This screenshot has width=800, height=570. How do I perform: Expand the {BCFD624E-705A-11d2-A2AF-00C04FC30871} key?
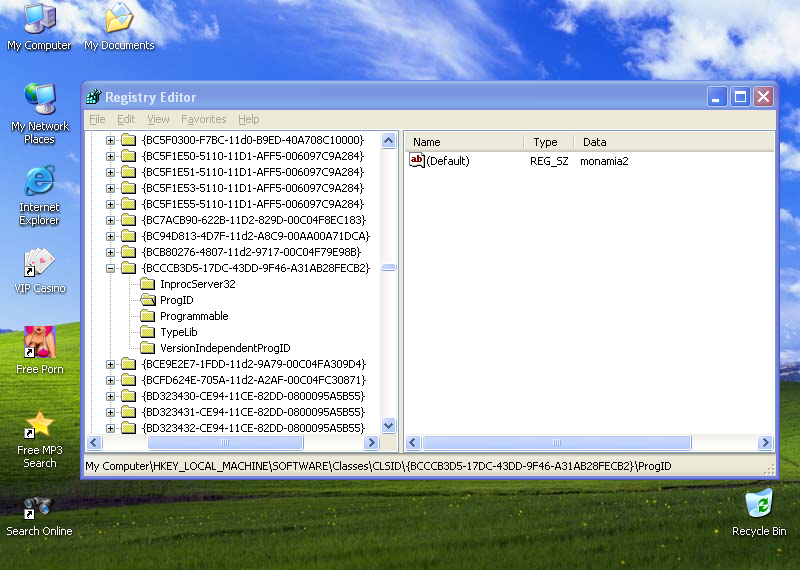110,380
